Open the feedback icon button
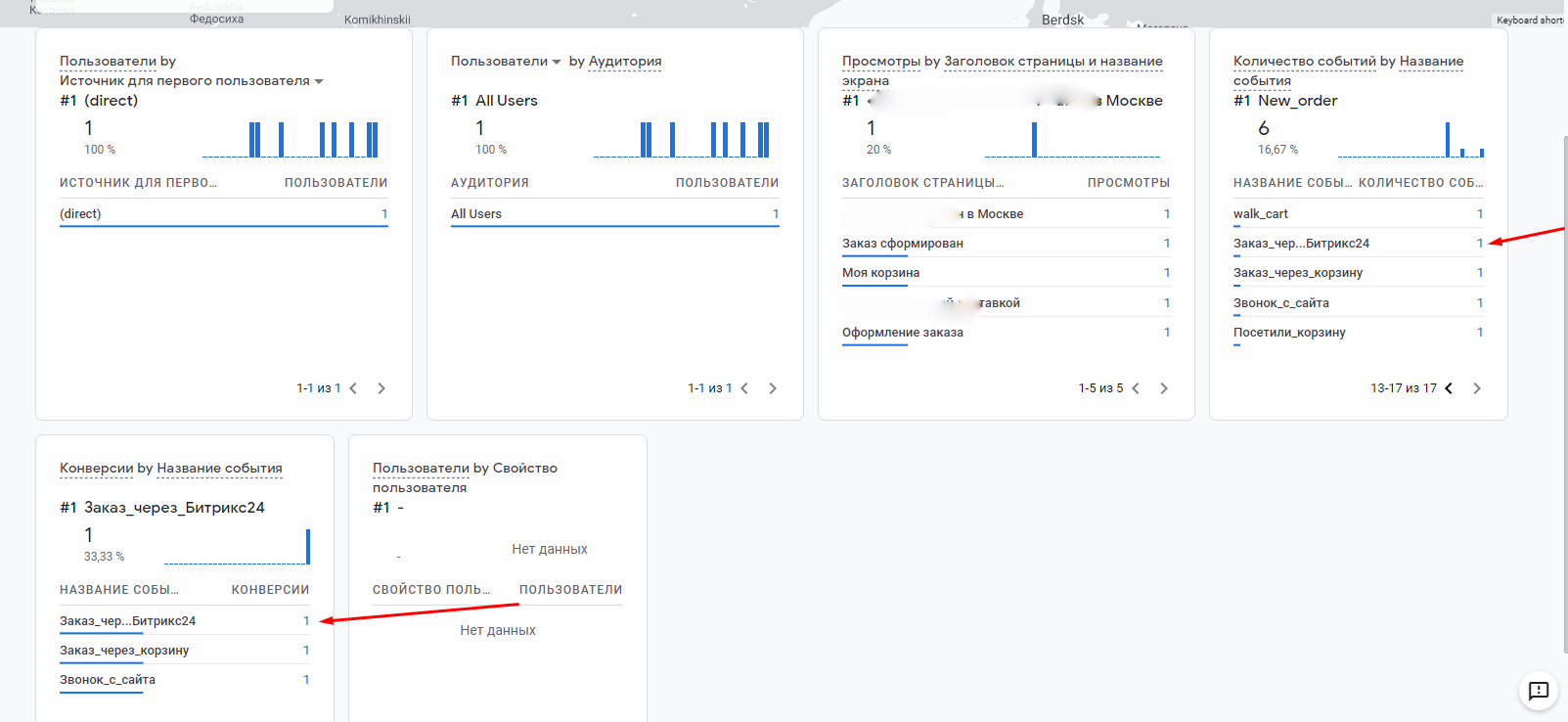Image resolution: width=1568 pixels, height=722 pixels. tap(1539, 691)
